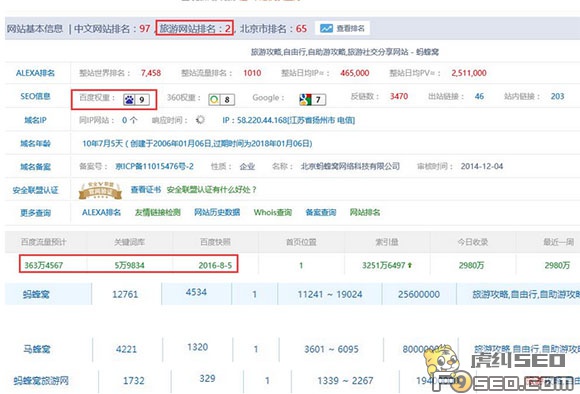The width and height of the screenshot is (580, 394).
Task: Open the Whois查询 link
Action: [x=273, y=212]
